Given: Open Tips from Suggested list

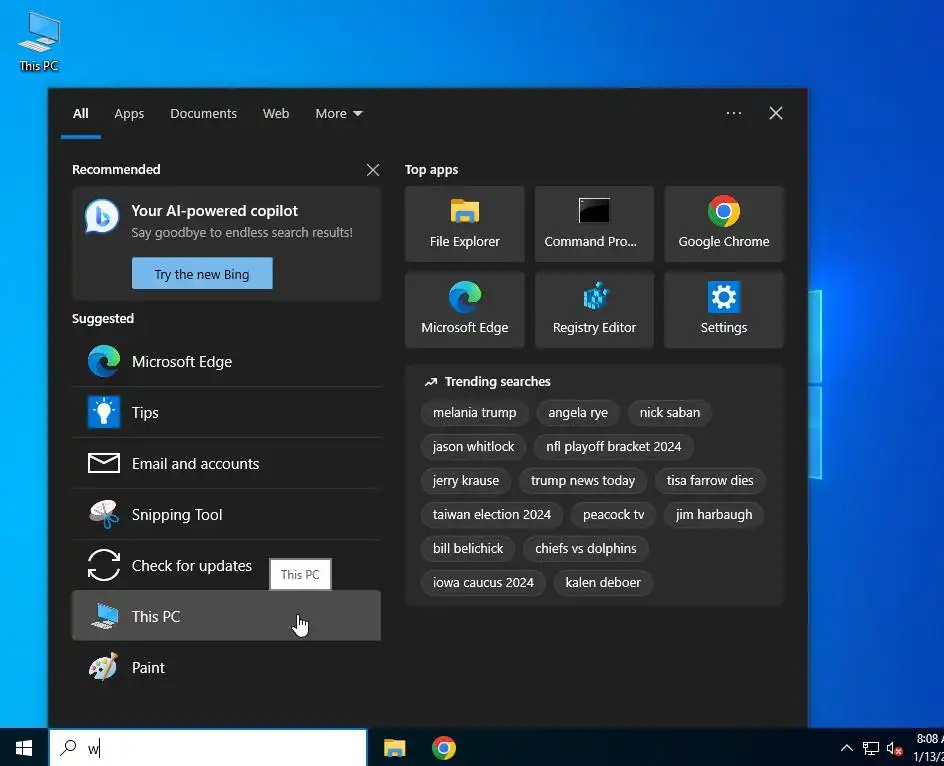Looking at the screenshot, I should tap(226, 413).
